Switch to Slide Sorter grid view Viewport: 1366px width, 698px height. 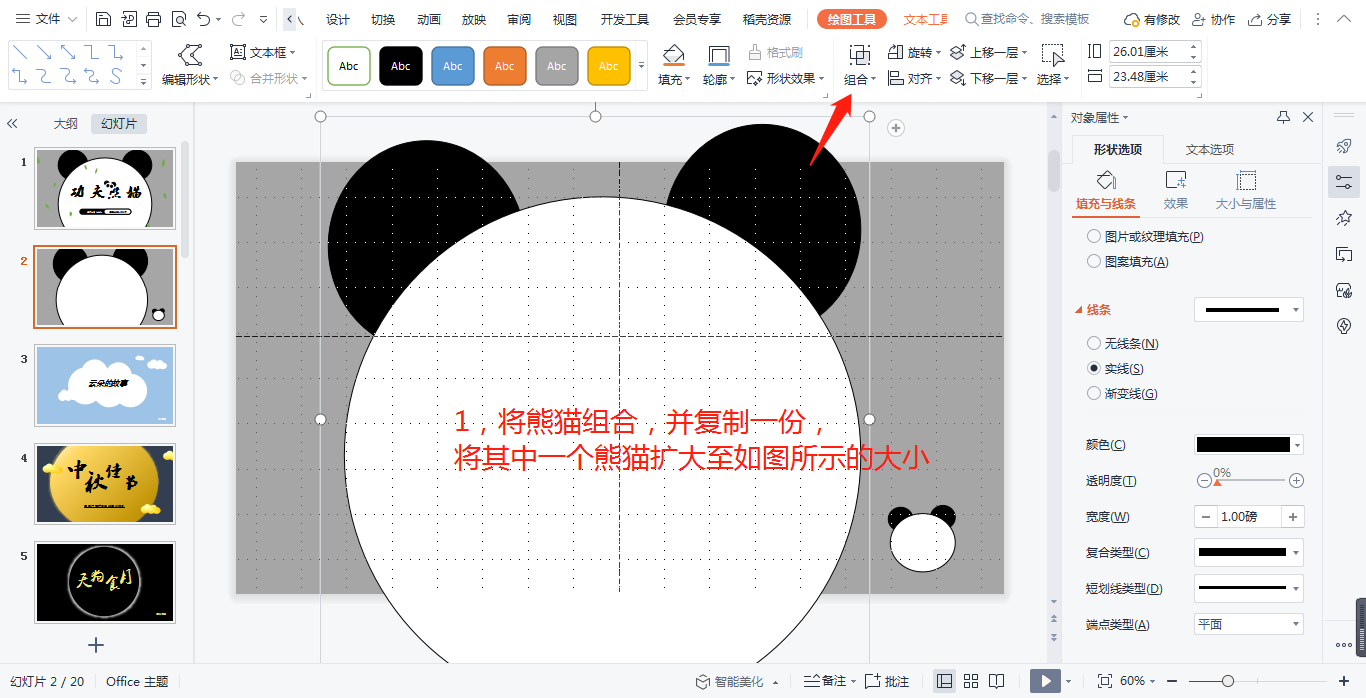pos(971,681)
